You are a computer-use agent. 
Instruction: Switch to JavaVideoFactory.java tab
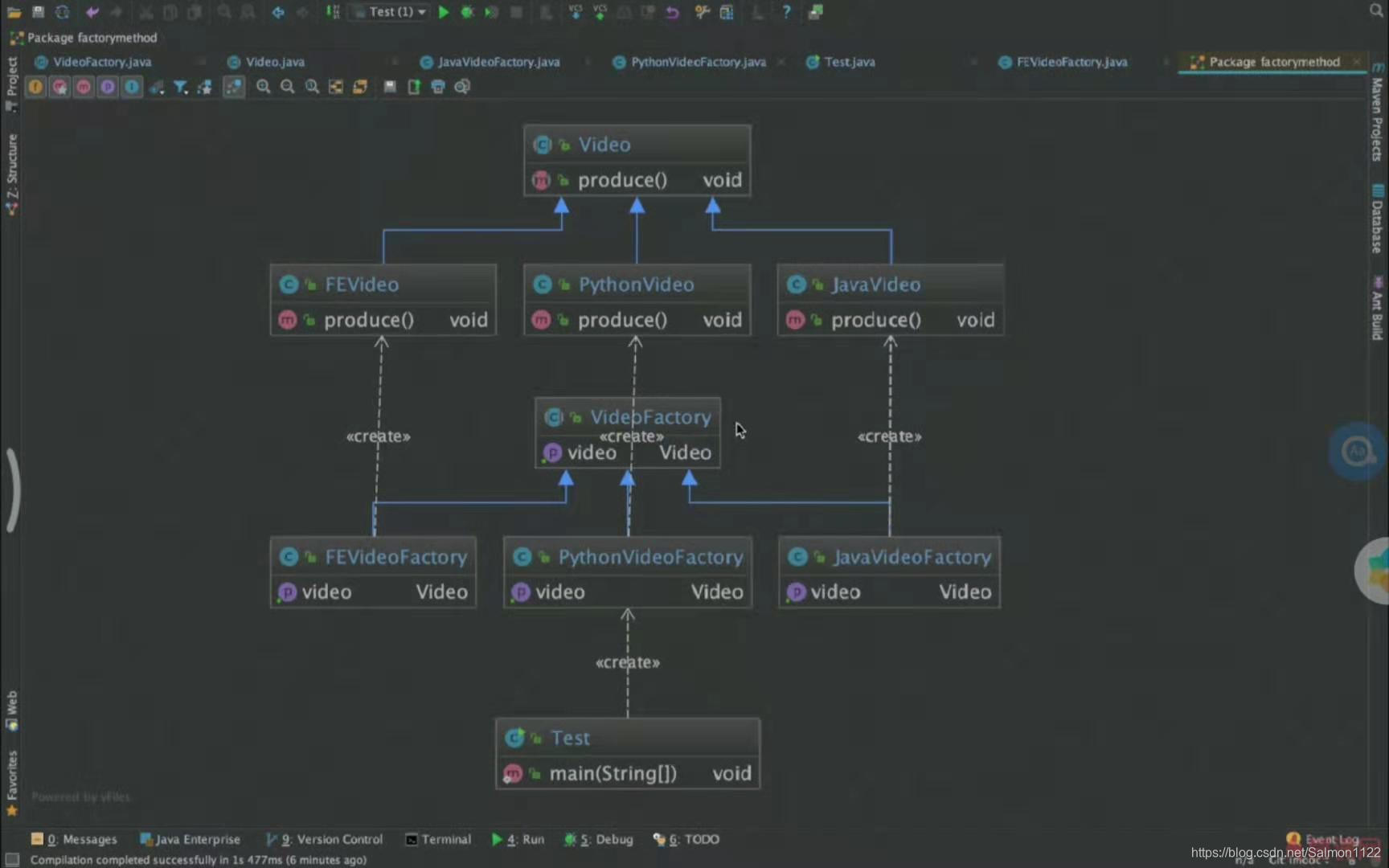498,62
